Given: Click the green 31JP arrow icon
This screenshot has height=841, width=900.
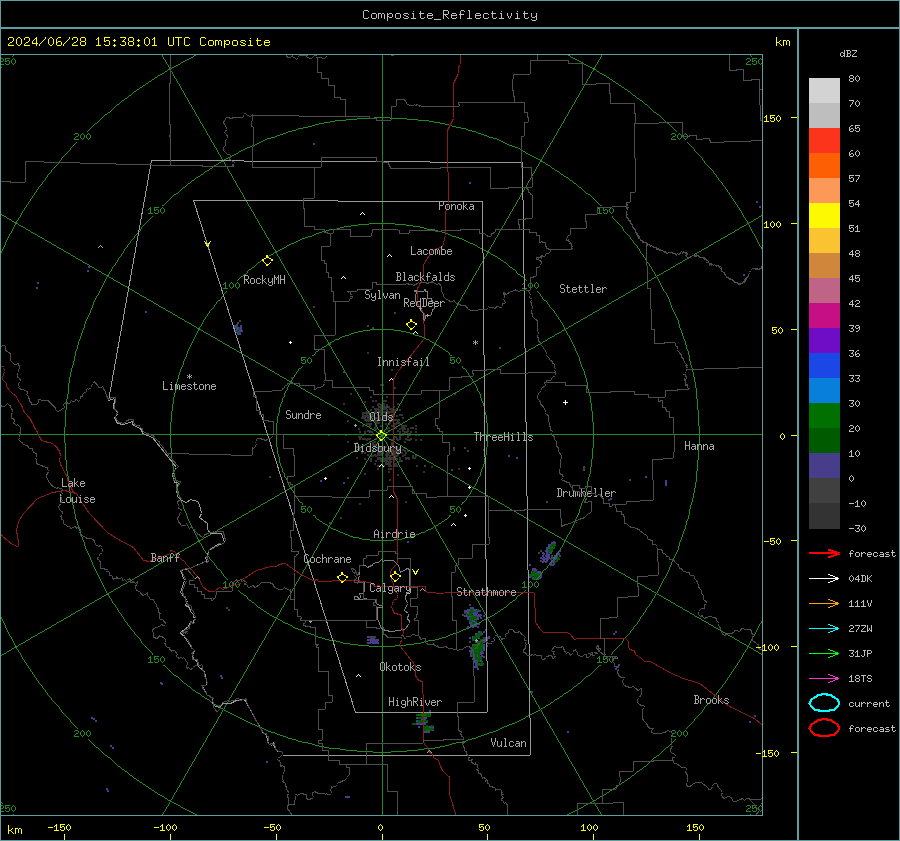Looking at the screenshot, I should (824, 653).
